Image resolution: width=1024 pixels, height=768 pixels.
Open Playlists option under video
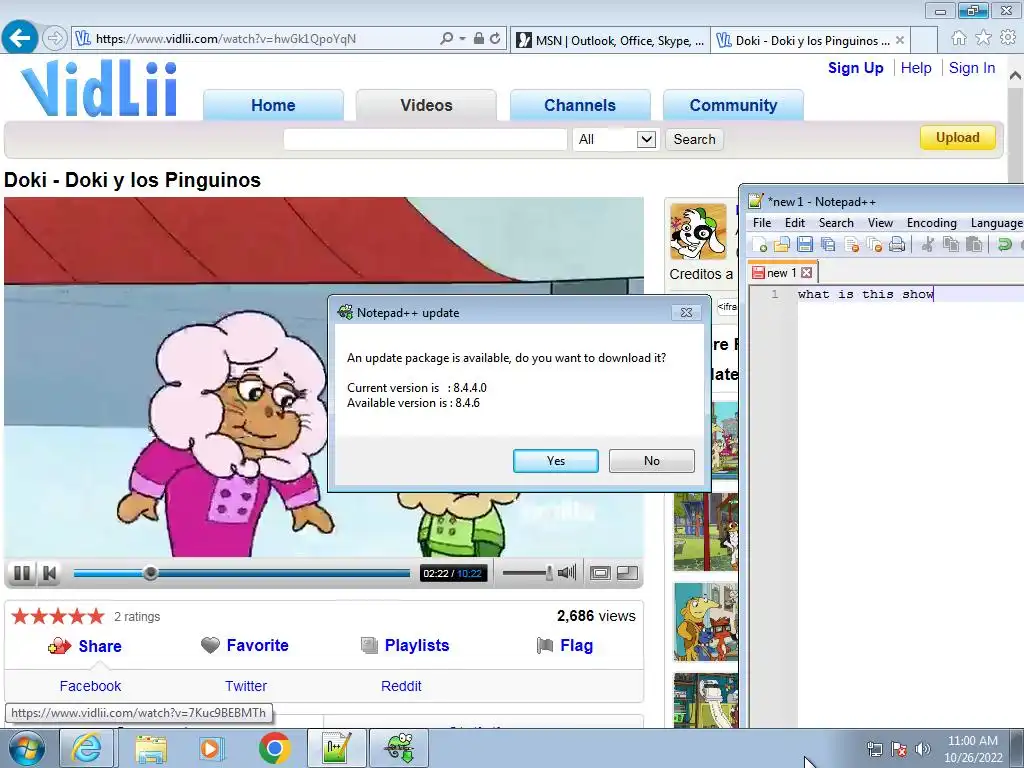coord(417,645)
